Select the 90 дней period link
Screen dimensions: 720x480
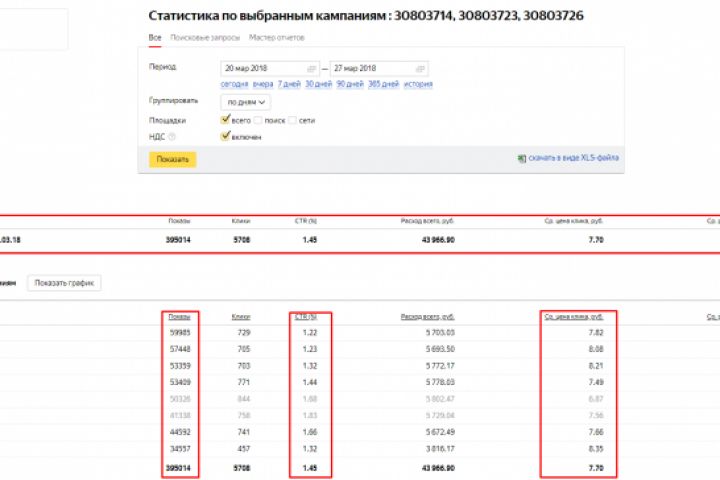click(349, 84)
